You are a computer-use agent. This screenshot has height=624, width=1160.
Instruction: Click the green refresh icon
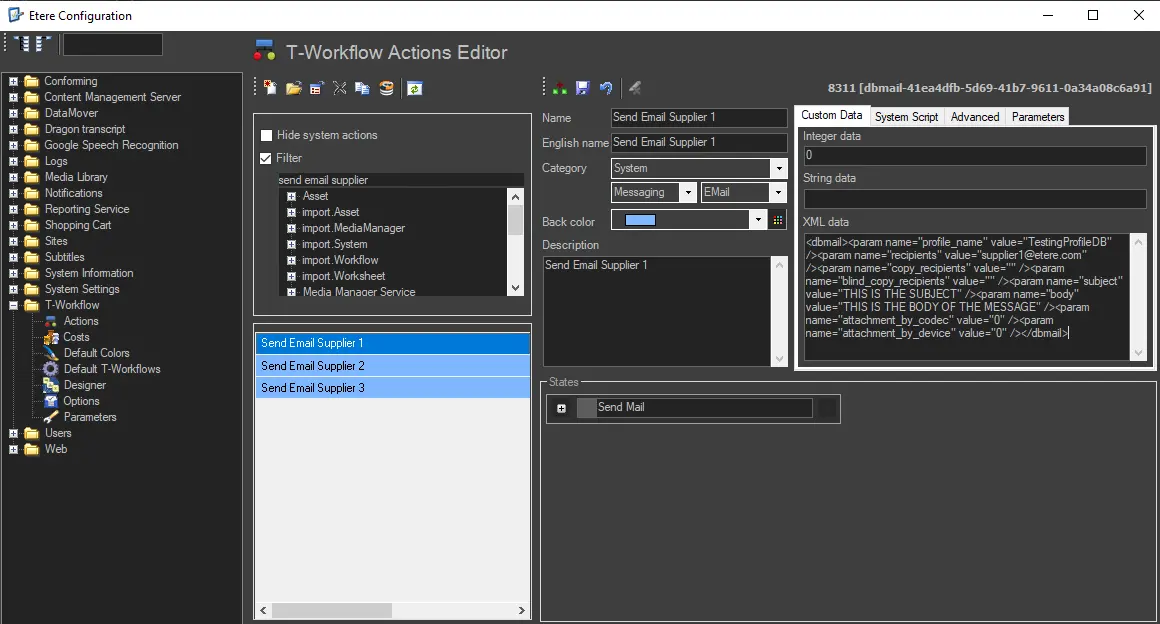[x=414, y=88]
